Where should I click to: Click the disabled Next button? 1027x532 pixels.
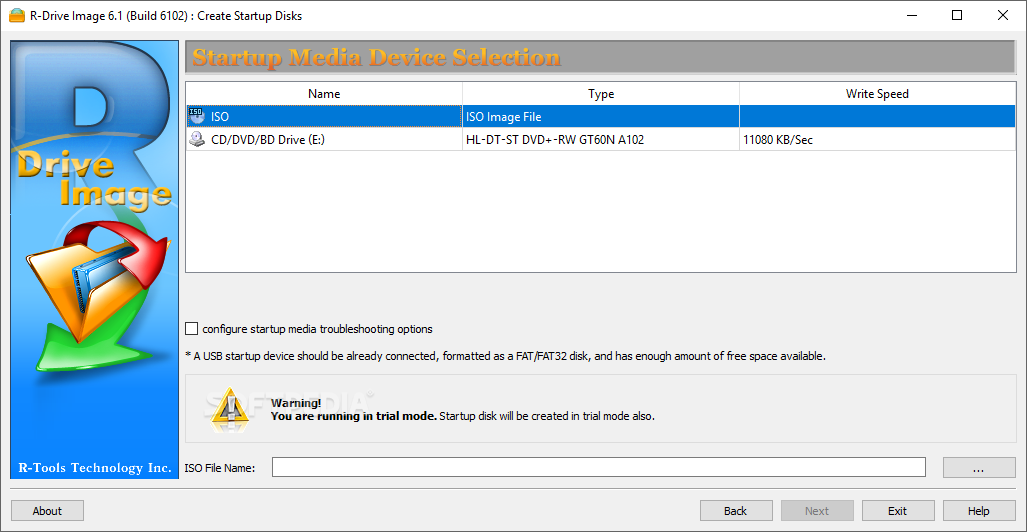coord(817,511)
